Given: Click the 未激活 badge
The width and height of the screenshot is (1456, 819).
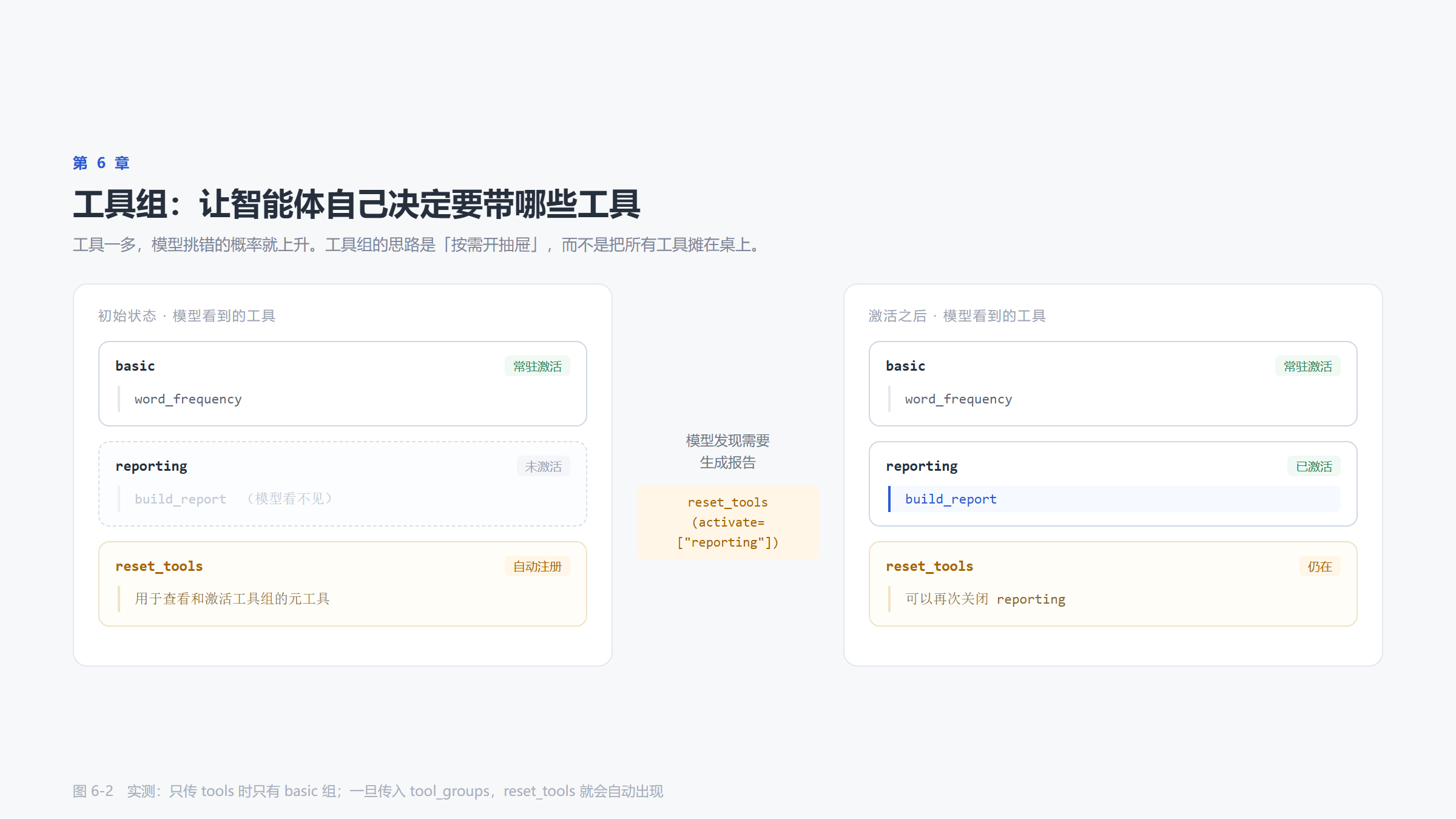Looking at the screenshot, I should coord(544,467).
